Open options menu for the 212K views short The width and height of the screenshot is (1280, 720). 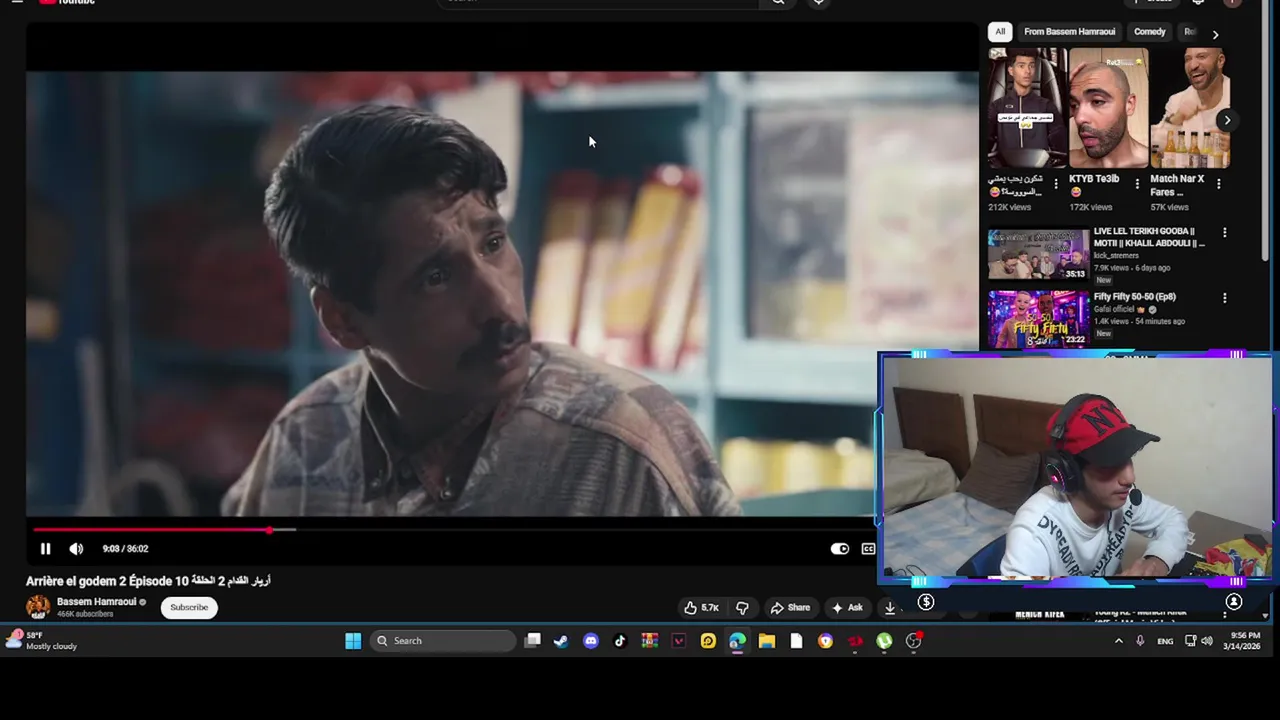click(x=1055, y=184)
